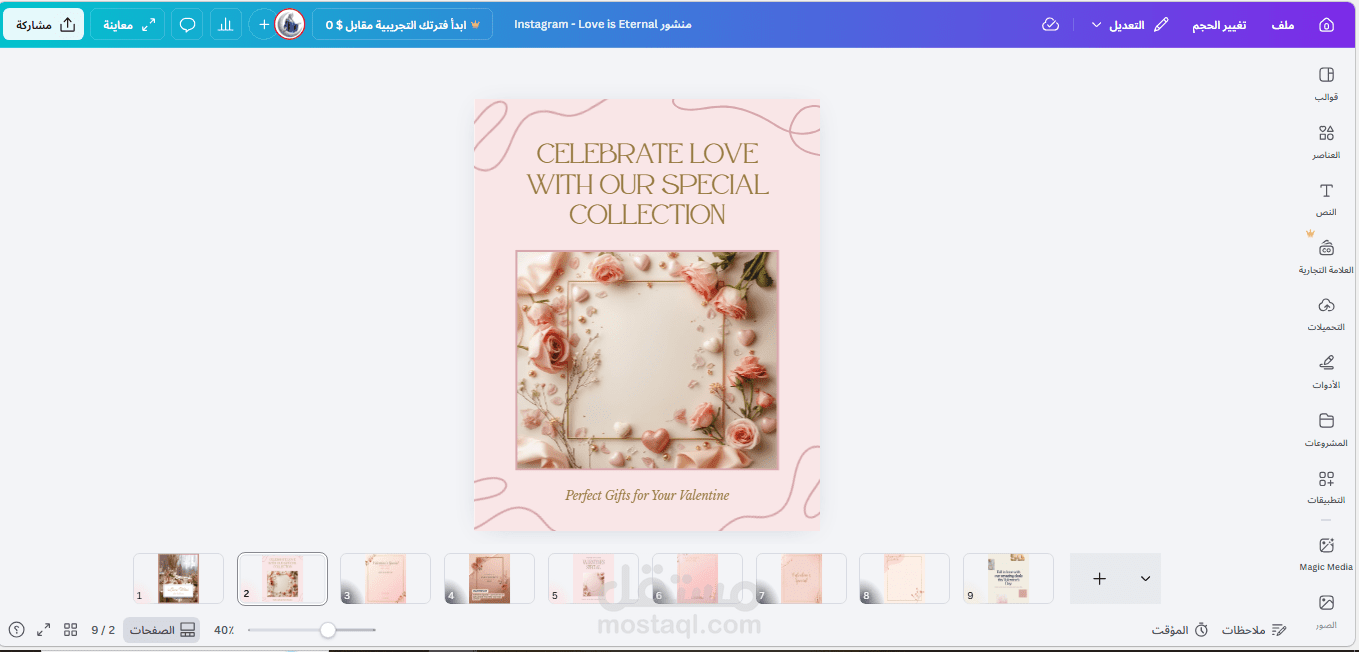This screenshot has width=1359, height=652.
Task: Add collaborator with the plus icon
Action: tap(264, 24)
